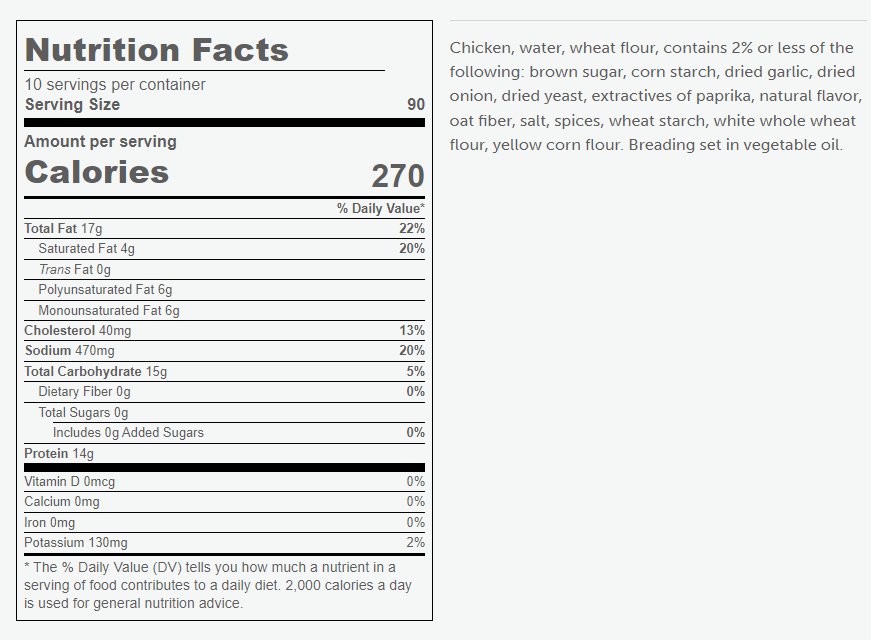
Task: Click the ingredients paragraph starting with Chicken
Action: click(x=656, y=96)
